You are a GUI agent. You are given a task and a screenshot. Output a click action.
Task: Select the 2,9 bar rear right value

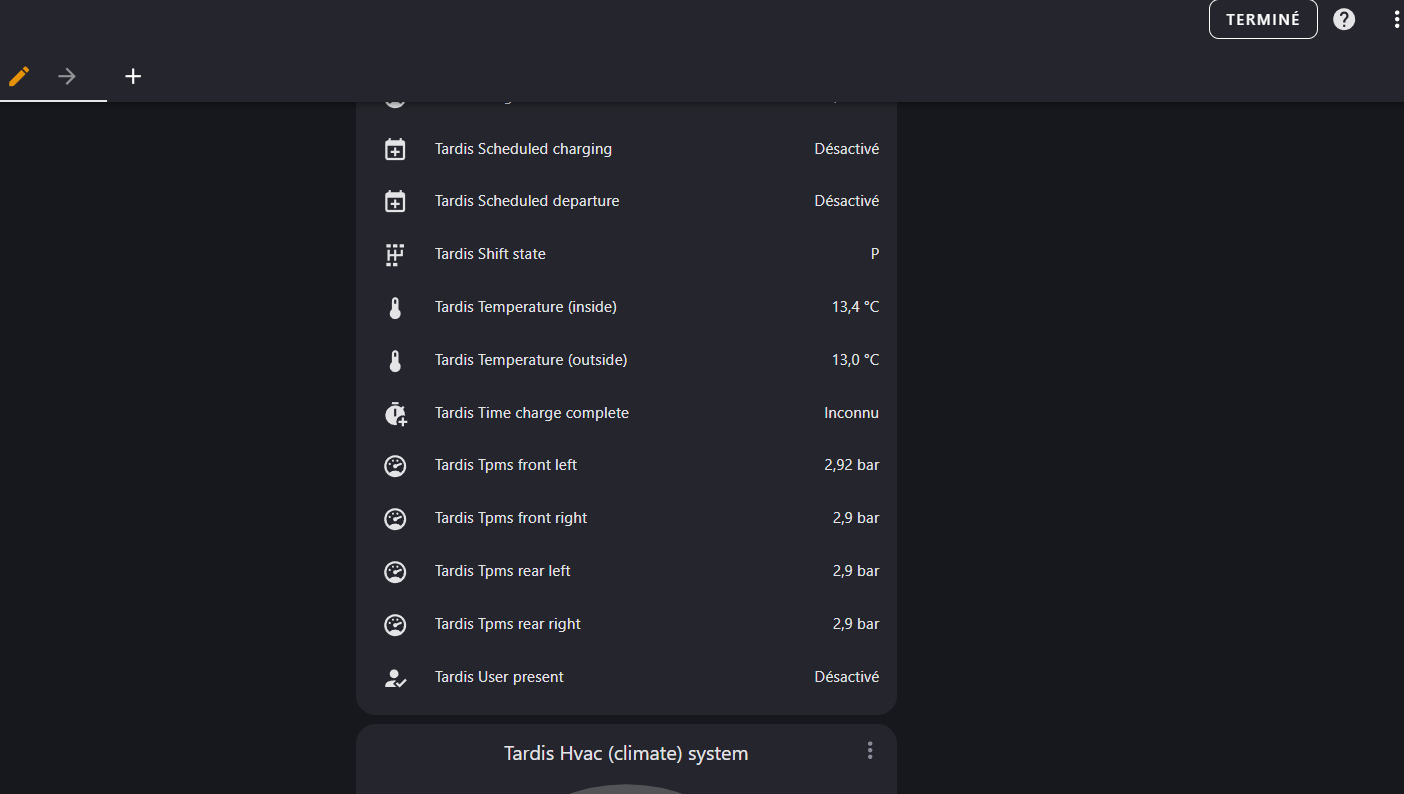[x=855, y=624]
